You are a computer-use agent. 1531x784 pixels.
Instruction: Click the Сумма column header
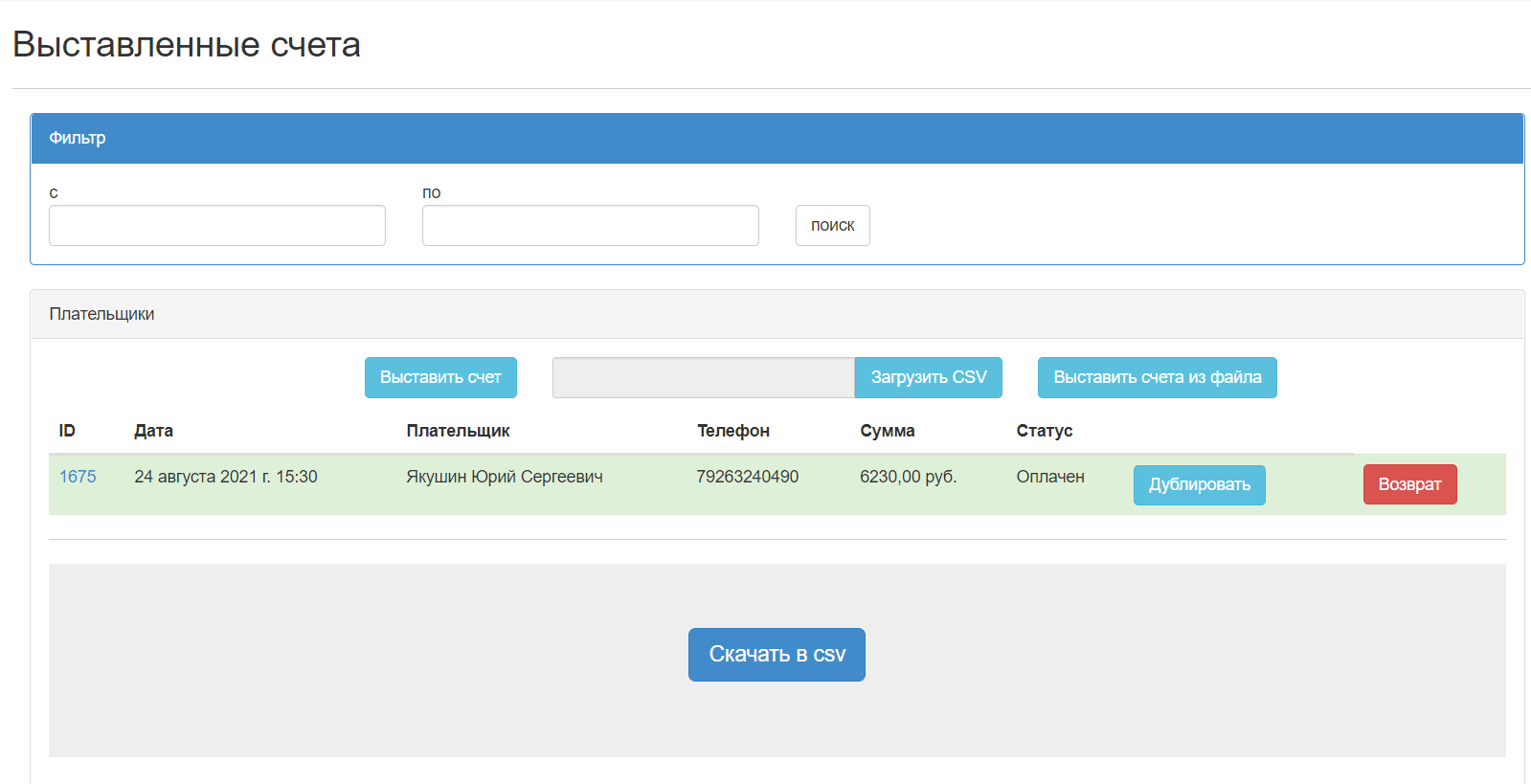click(x=887, y=431)
